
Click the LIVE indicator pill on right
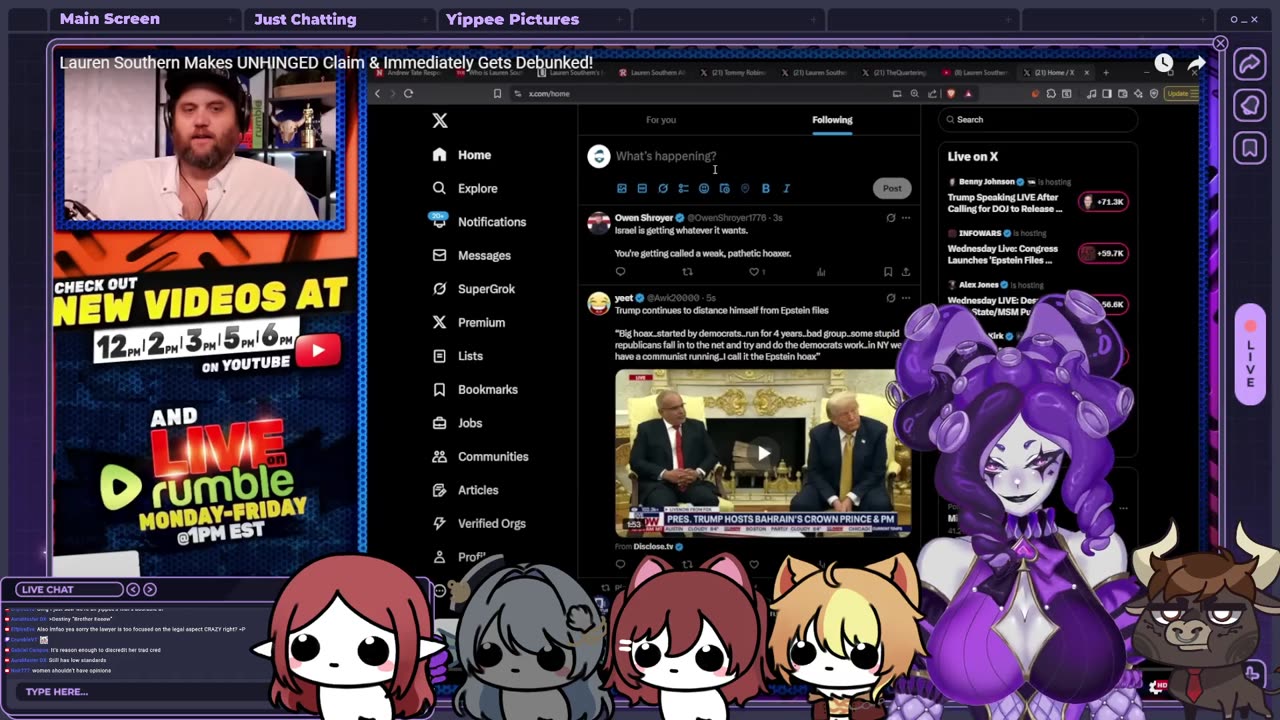[1250, 355]
